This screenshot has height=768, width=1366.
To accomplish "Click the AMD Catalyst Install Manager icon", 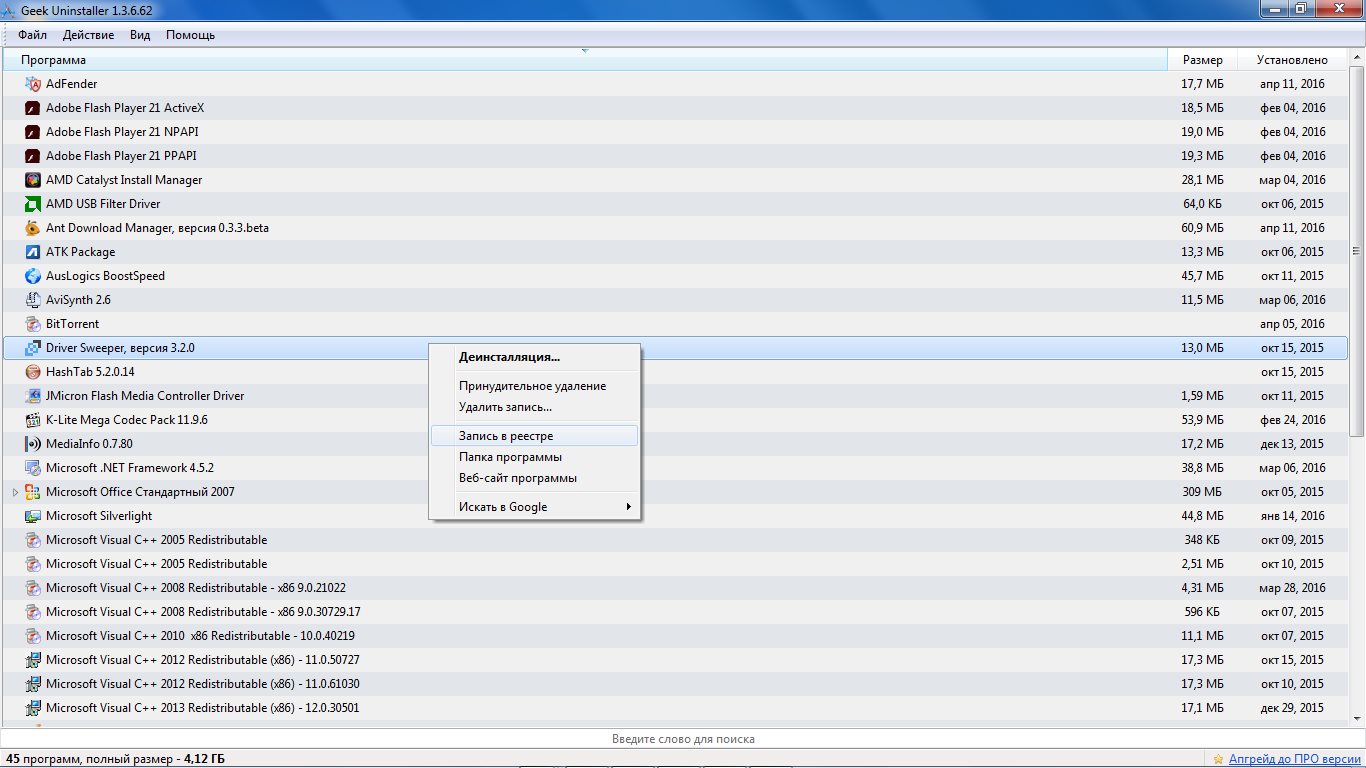I will tap(32, 180).
